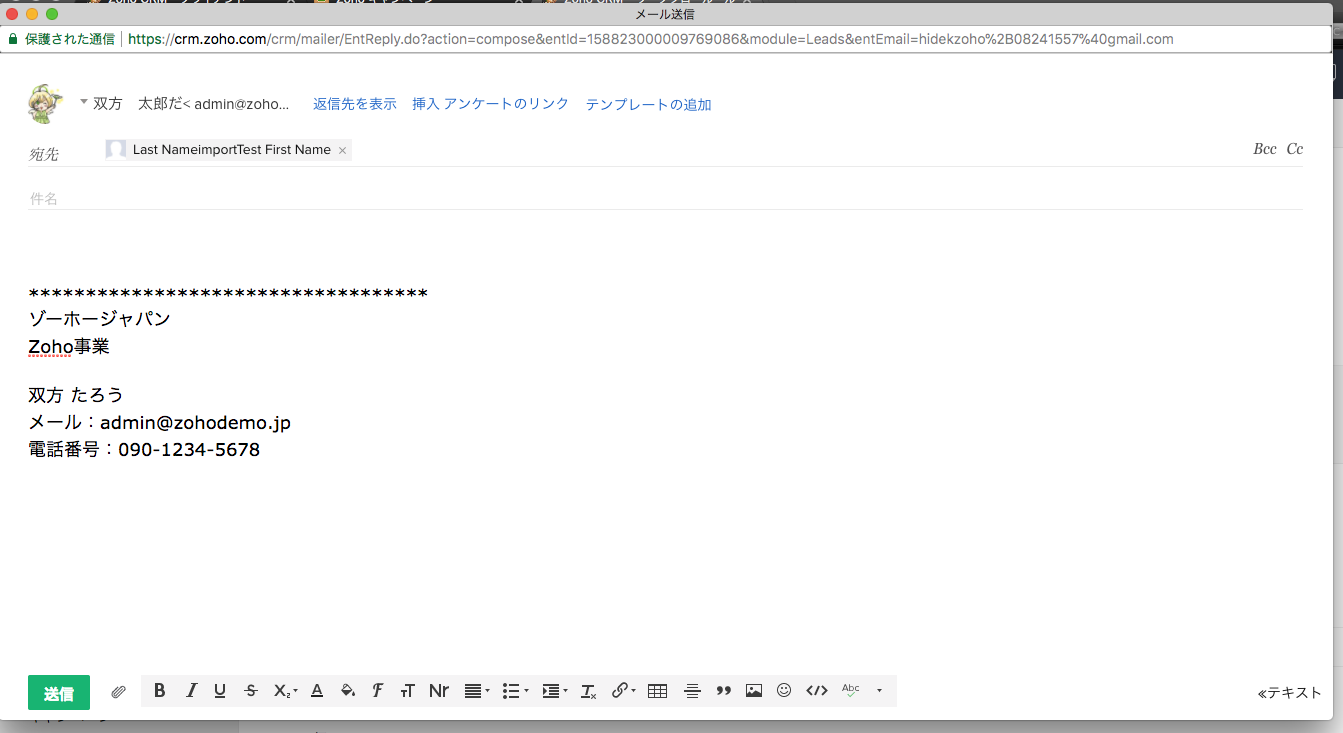1343x733 pixels.
Task: Click テンプレートの追加 link
Action: click(648, 104)
